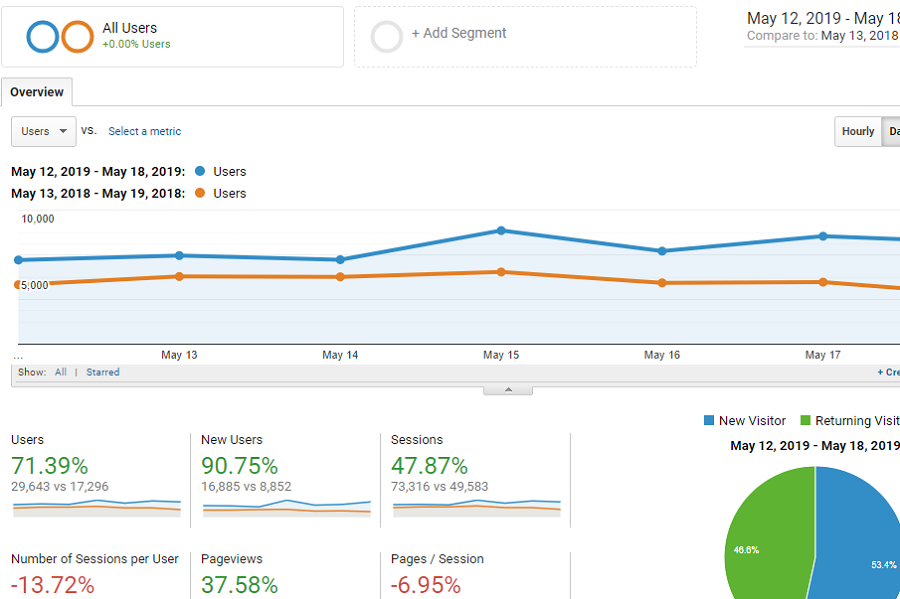Click the Pages / Session -6.95% metric

(x=426, y=585)
